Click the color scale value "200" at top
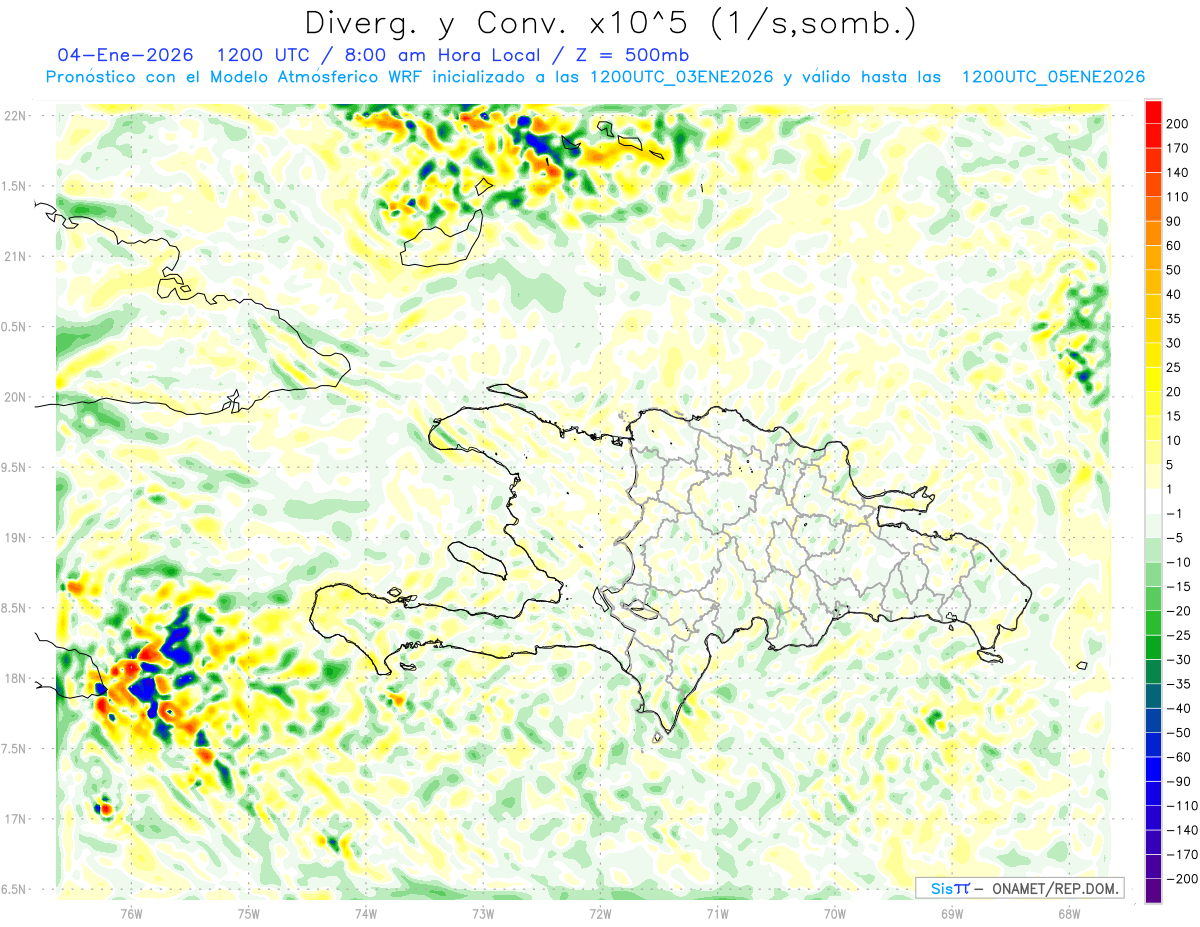This screenshot has height=927, width=1200. tap(1179, 123)
